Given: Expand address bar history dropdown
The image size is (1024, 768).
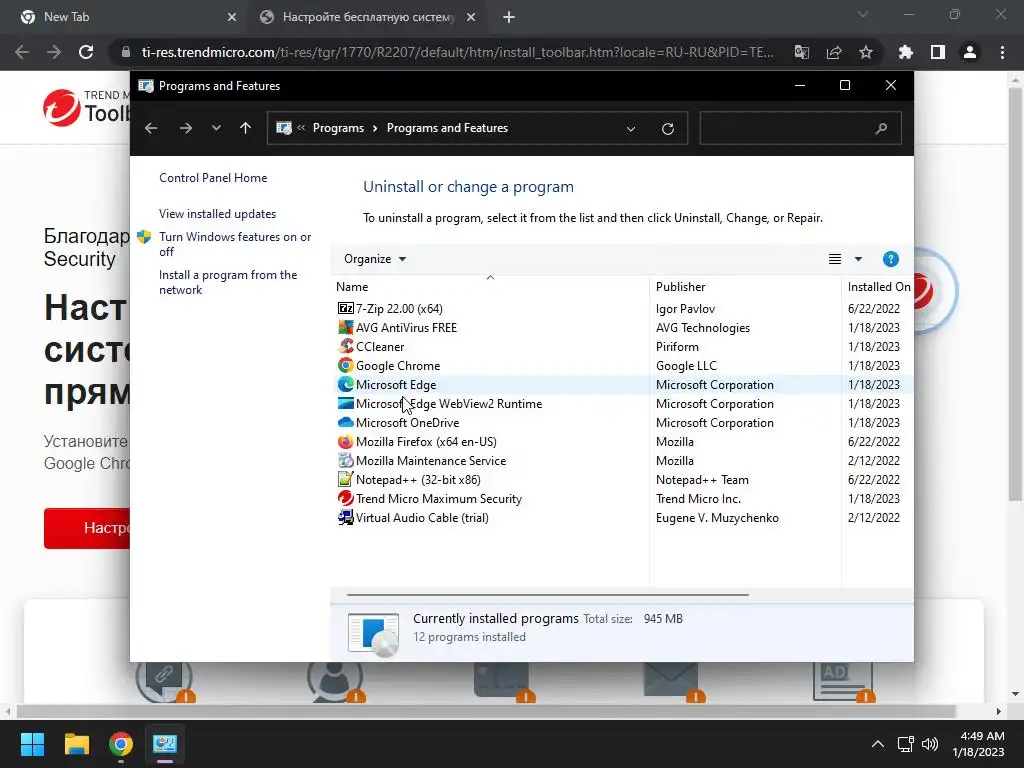Looking at the screenshot, I should (x=630, y=129).
